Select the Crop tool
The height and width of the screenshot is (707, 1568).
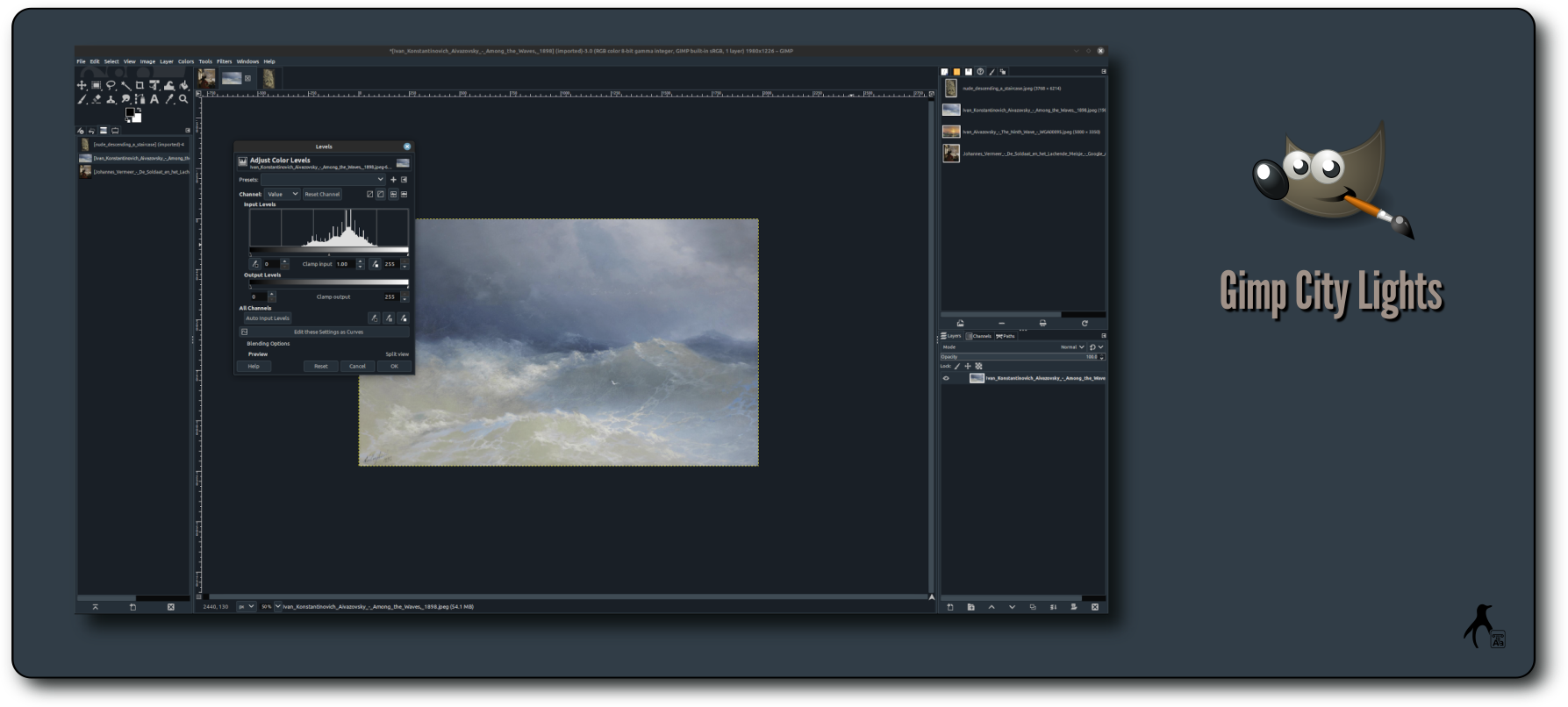[x=140, y=85]
